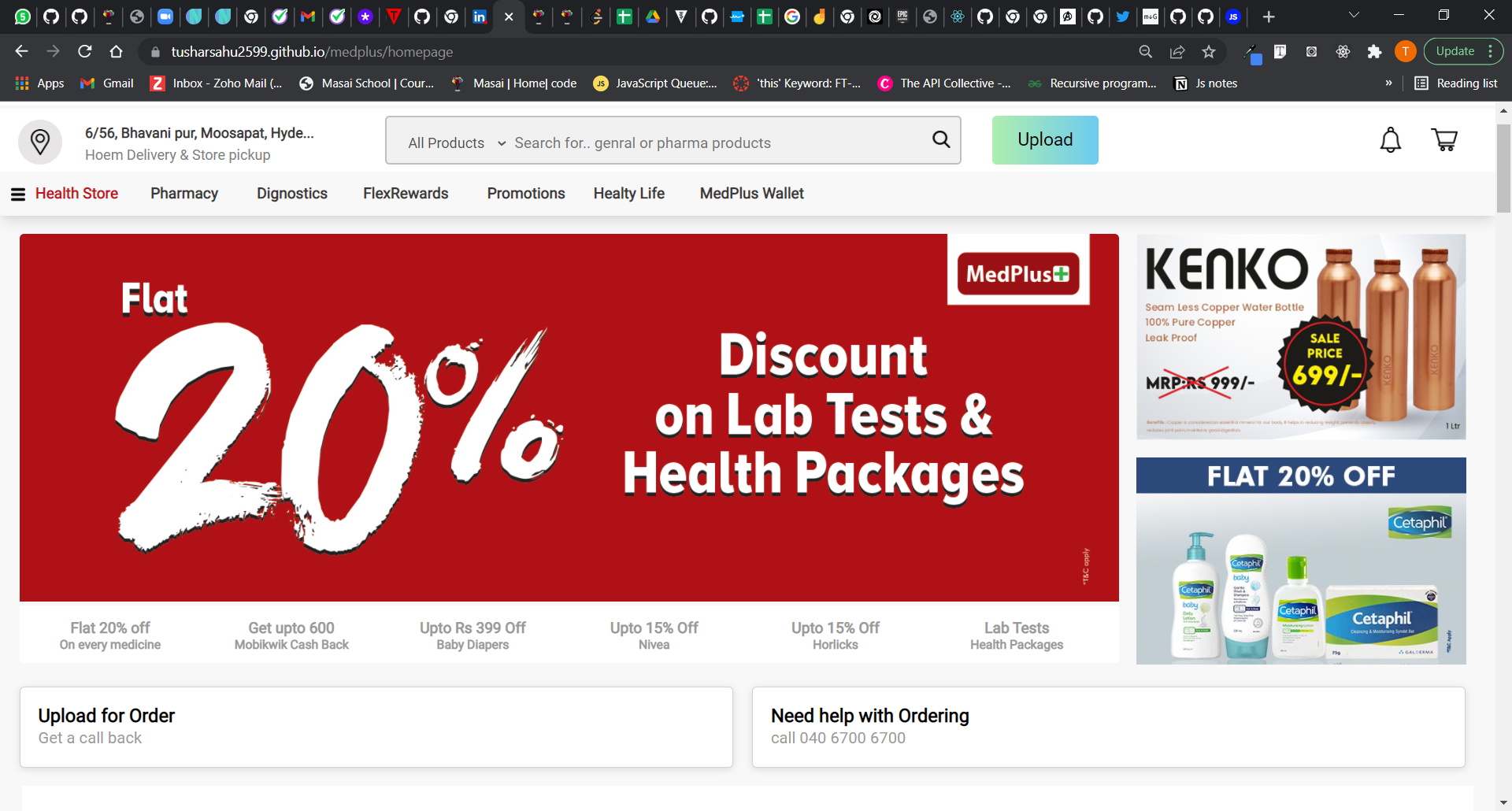Click the search magnifier icon in search box

pyautogui.click(x=941, y=140)
